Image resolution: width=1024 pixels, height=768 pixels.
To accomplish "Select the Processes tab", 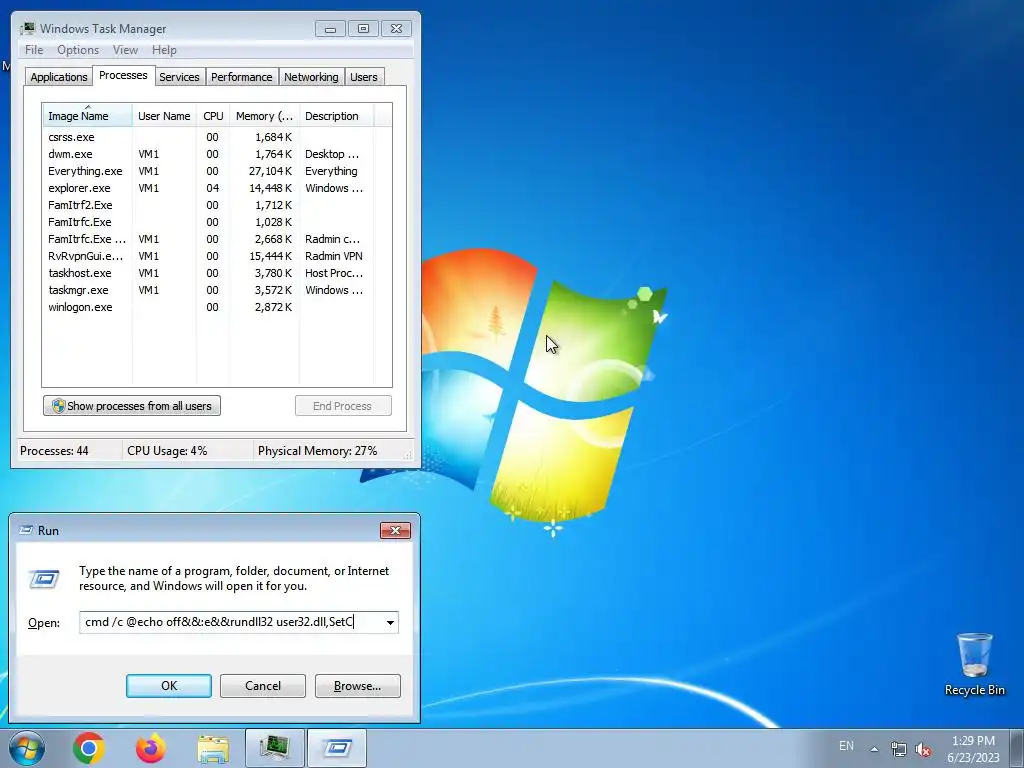I will click(123, 75).
